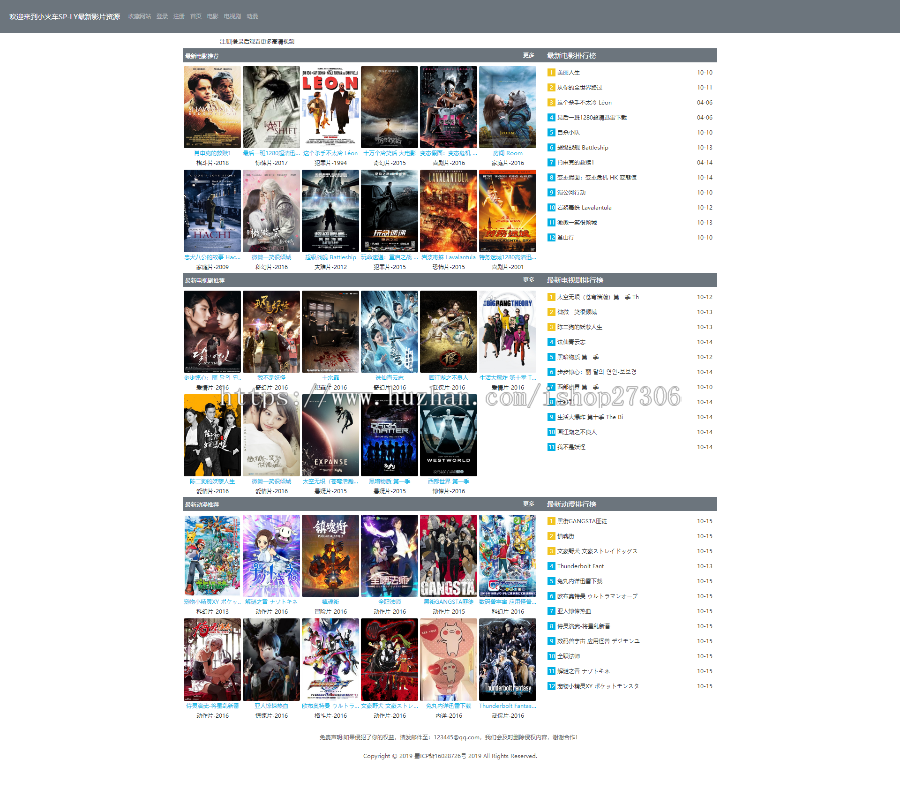Viewport: 900px width, 789px height.
Task: Open anime ranking item 1 containing GANGSTA
Action: click(582, 522)
